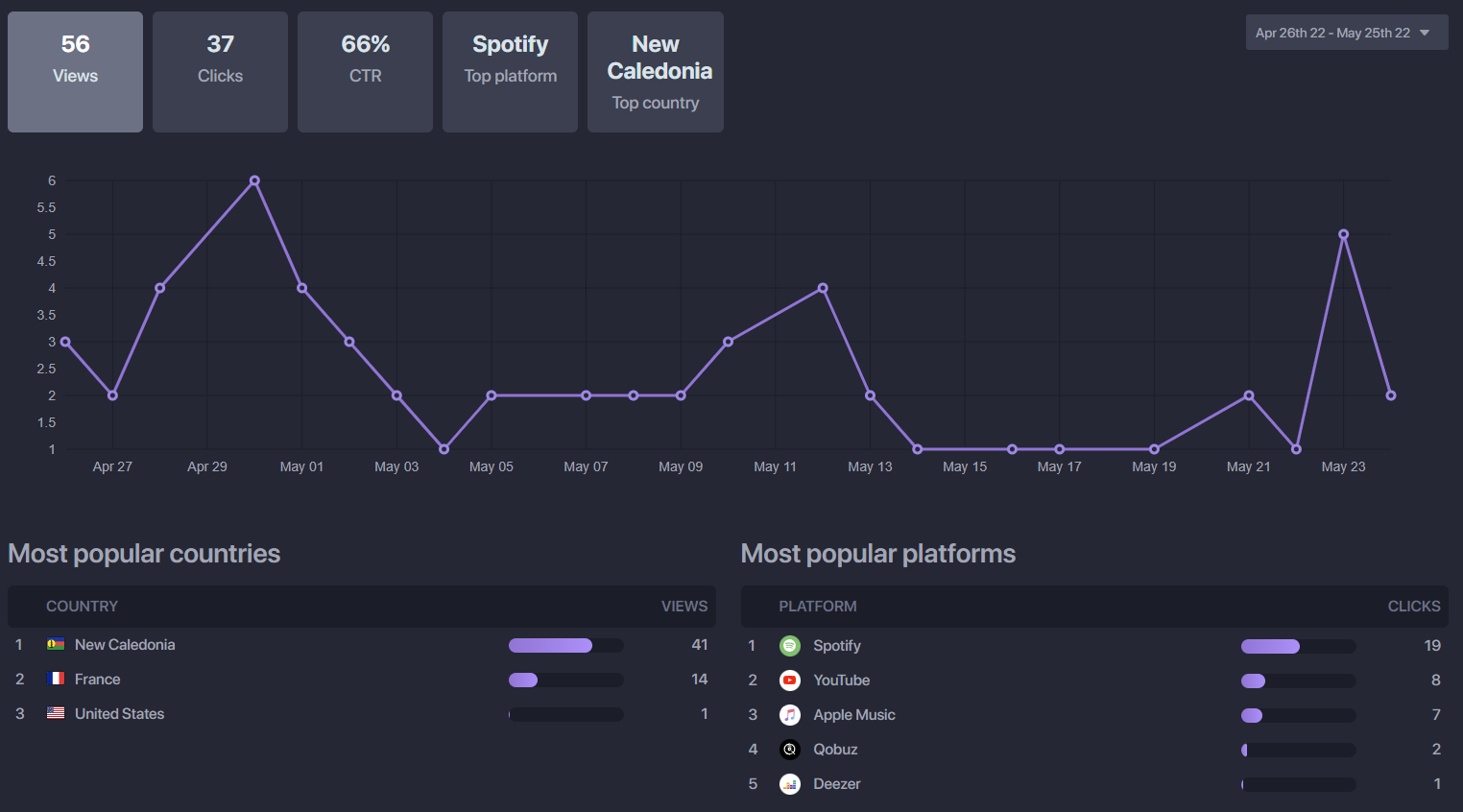Click the Spotify clicks progress bar
The width and height of the screenshot is (1463, 812).
click(1299, 647)
